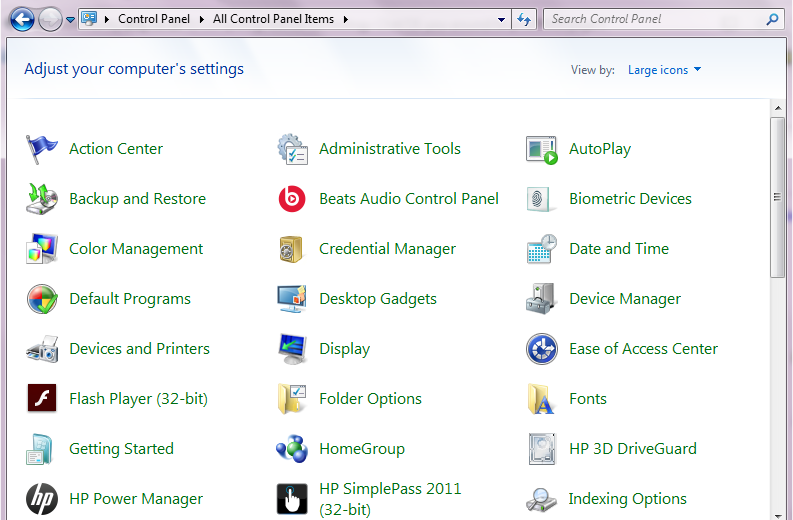Click the Control Panel breadcrumb segment

[154, 19]
